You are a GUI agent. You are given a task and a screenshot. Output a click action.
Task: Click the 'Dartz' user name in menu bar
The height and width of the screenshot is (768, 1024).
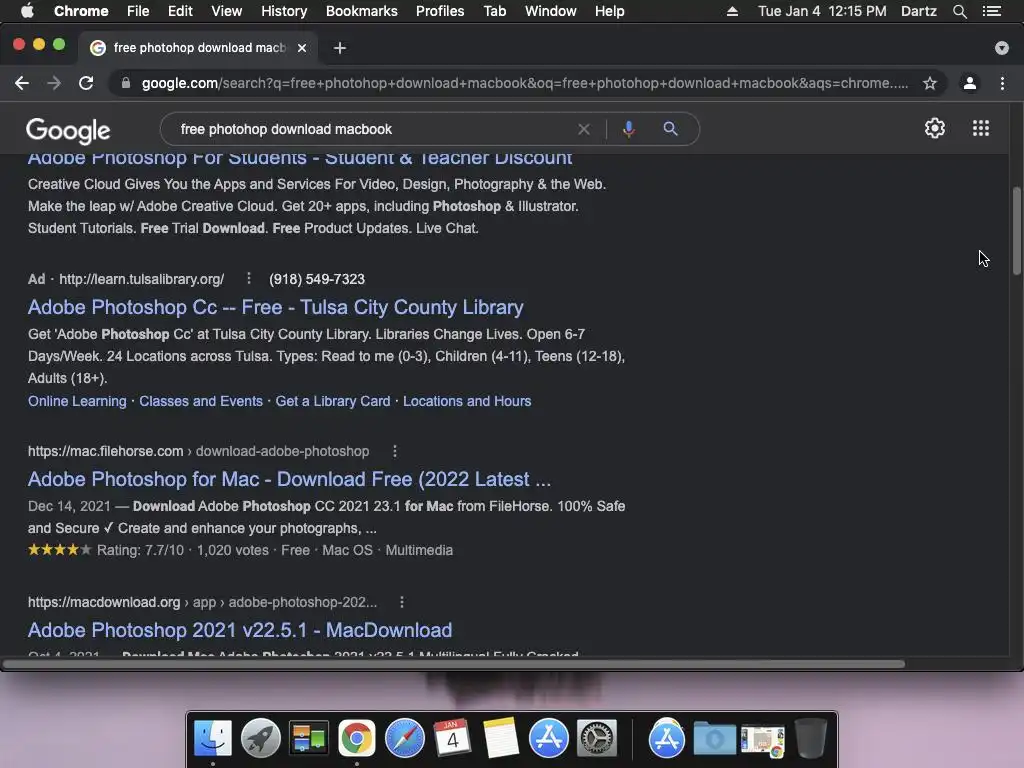click(918, 11)
